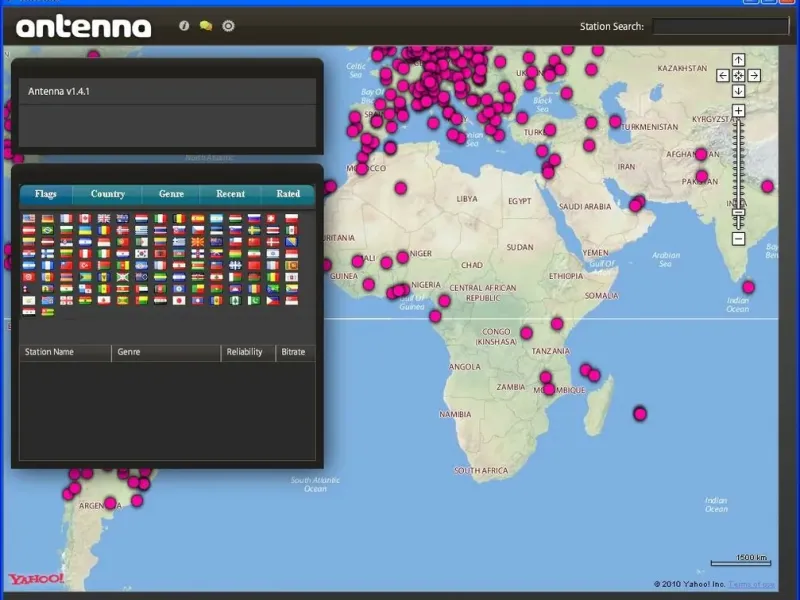Screen dimensions: 800x600
Task: Click the map zoom slider handle
Action: [x=738, y=213]
